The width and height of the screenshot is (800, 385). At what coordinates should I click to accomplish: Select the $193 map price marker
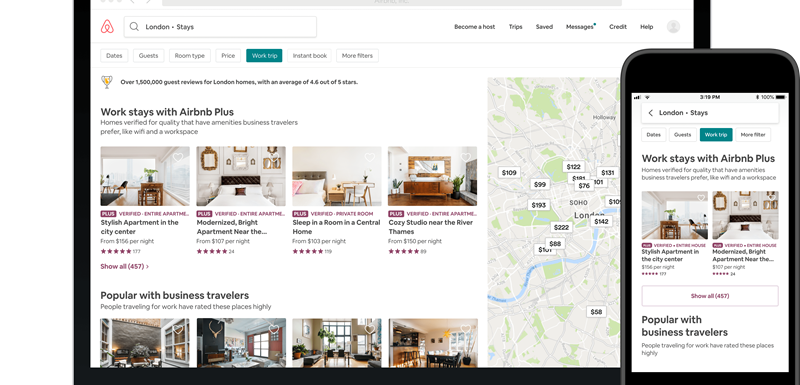click(x=539, y=205)
